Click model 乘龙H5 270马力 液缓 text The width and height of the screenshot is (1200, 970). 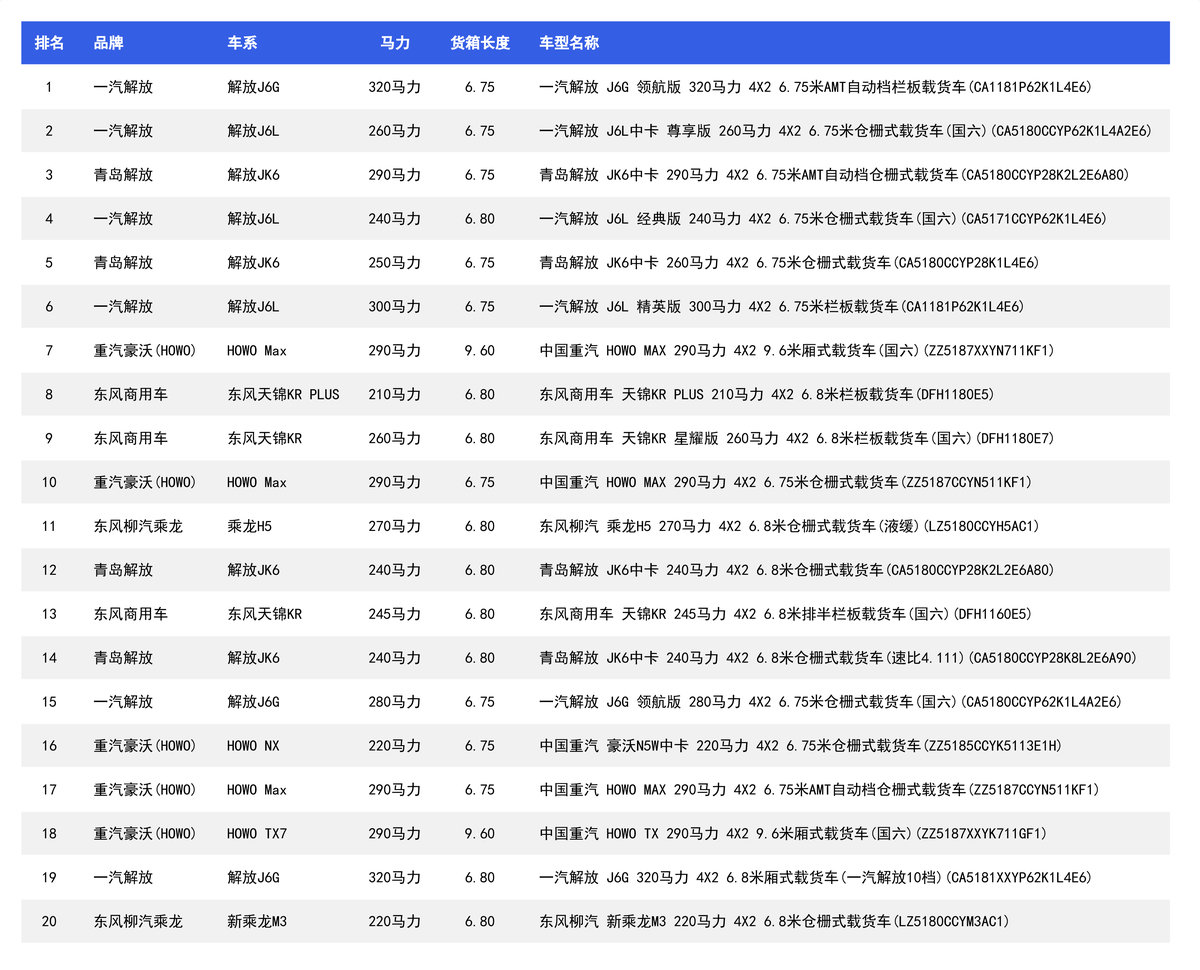(x=790, y=527)
